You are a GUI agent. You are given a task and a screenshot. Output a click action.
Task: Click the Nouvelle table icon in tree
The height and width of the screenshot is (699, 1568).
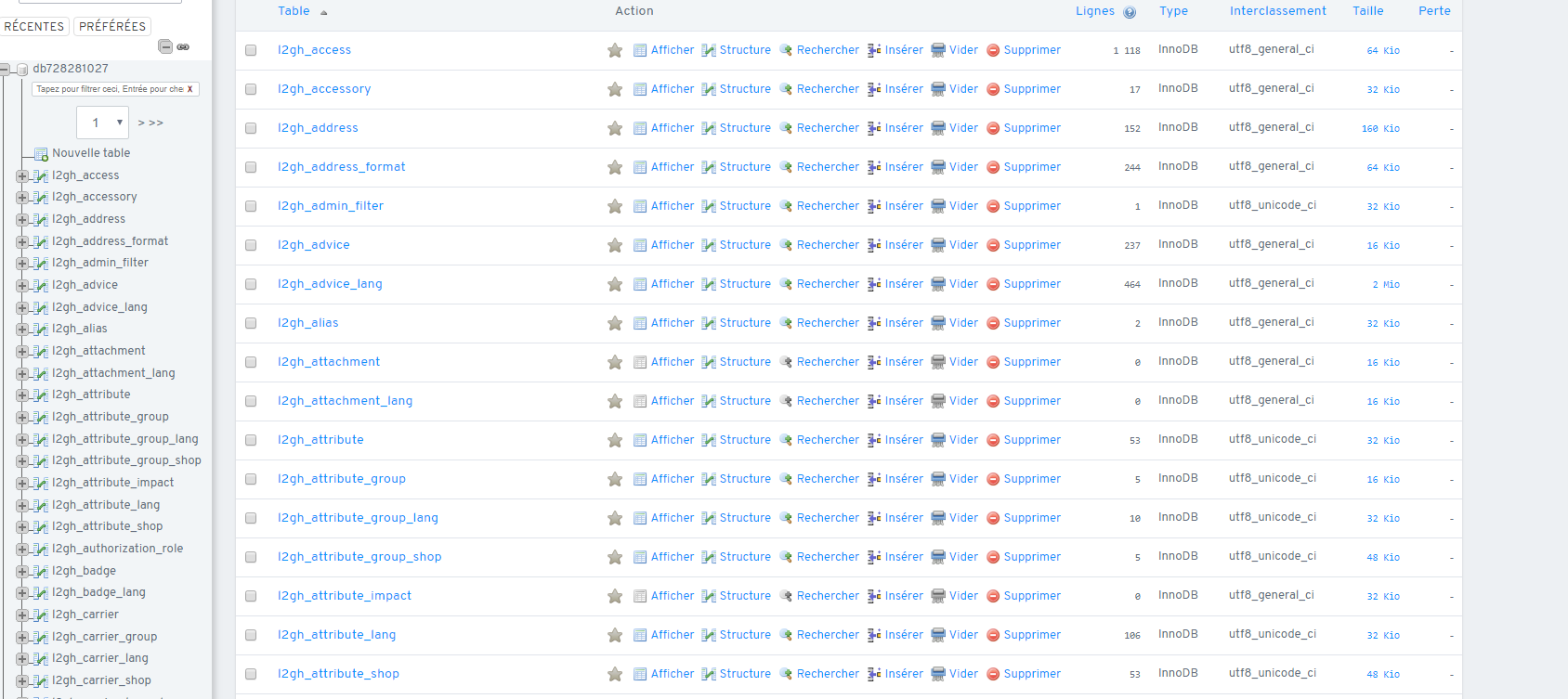pos(41,154)
